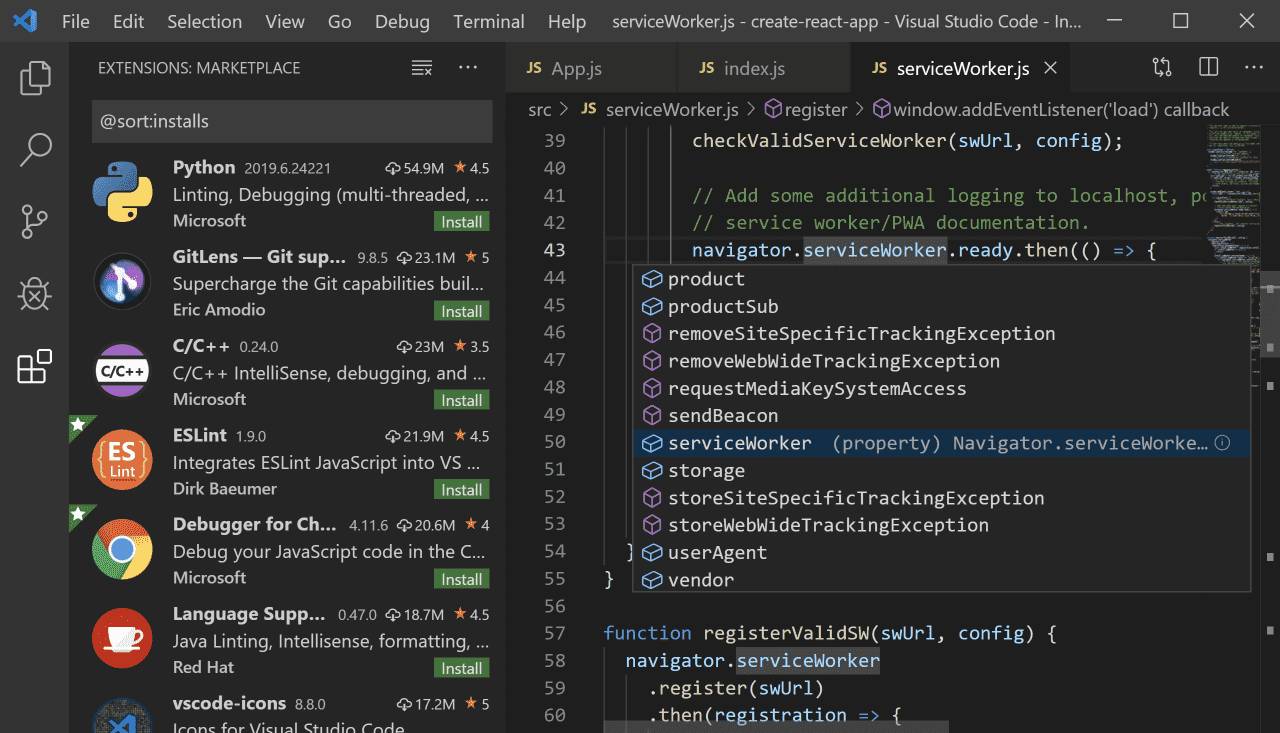1280x733 pixels.
Task: Open the Python extension title
Action: tap(204, 167)
